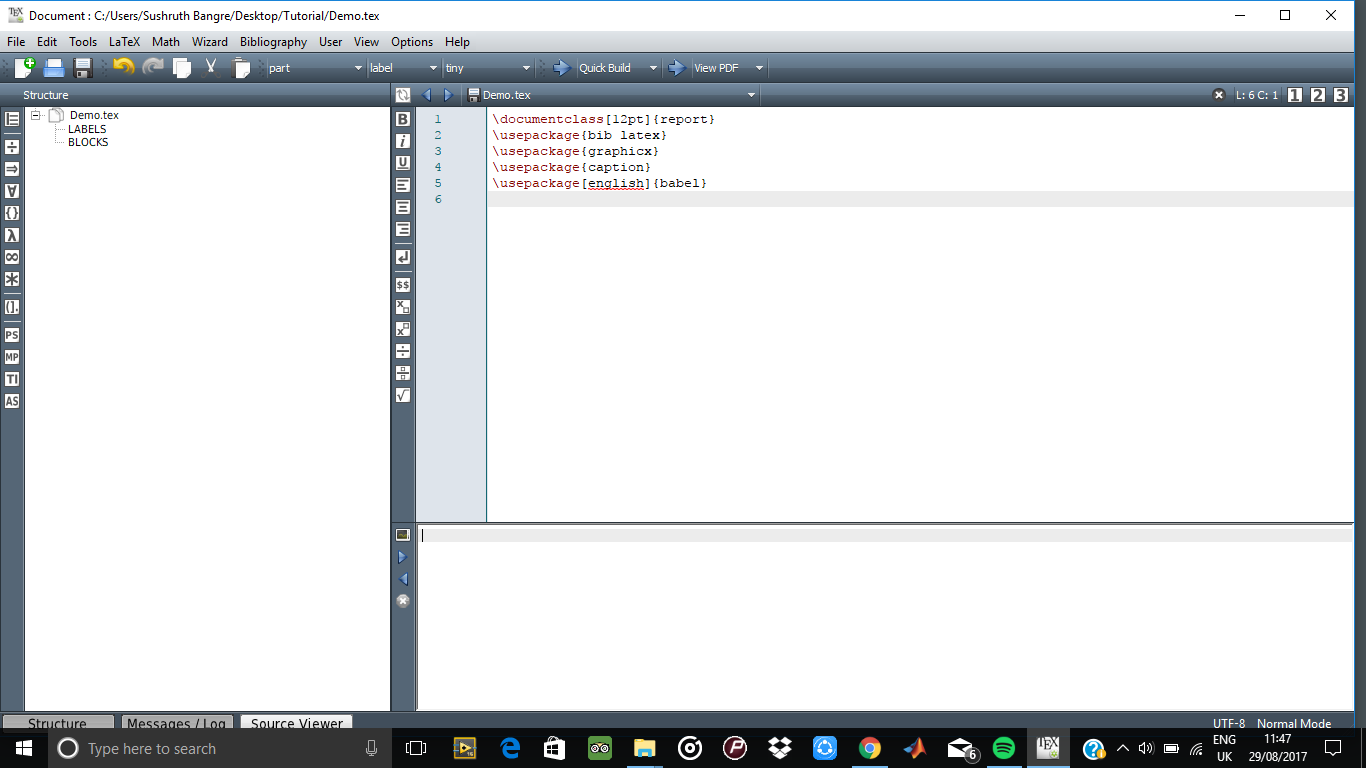Open the delimiters panel ({} icon)
The height and width of the screenshot is (768, 1366).
[x=12, y=213]
